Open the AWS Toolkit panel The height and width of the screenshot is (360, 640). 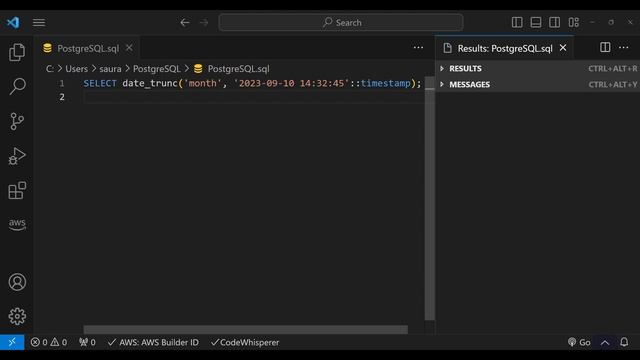tap(17, 224)
